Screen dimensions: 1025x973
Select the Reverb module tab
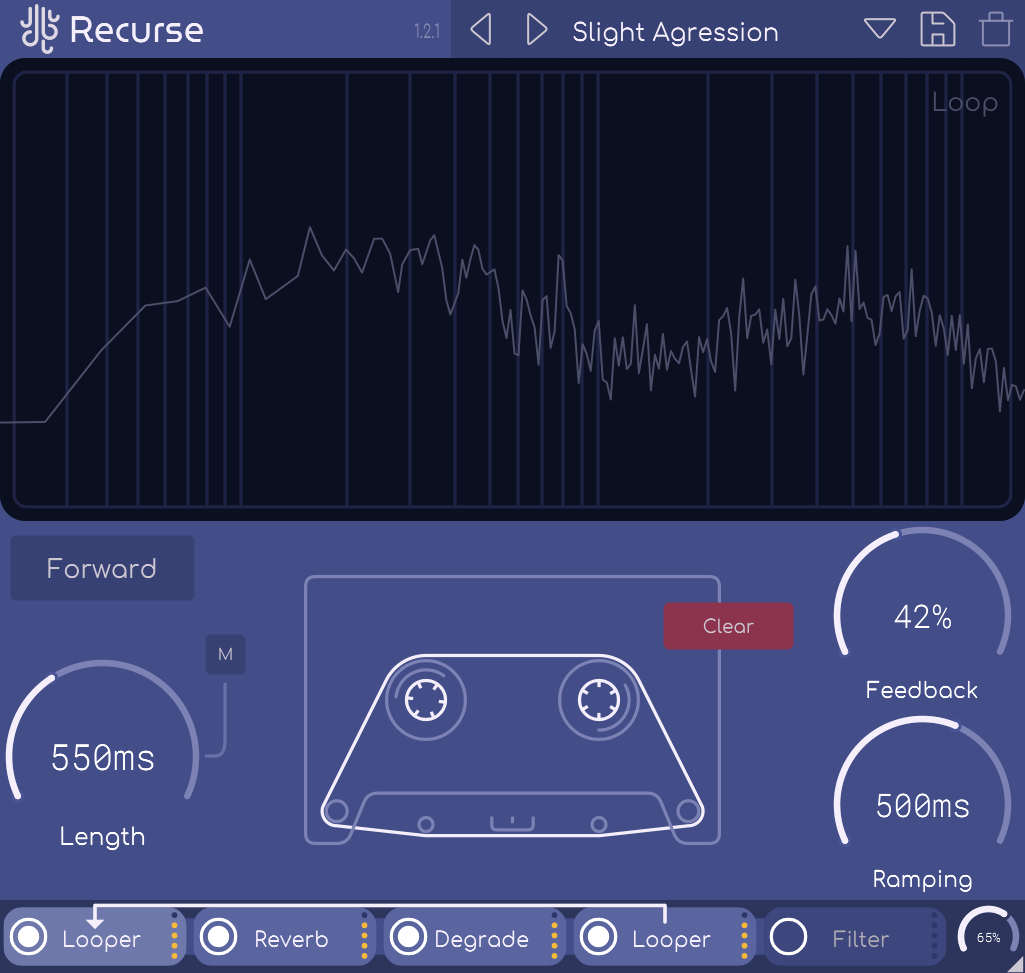coord(285,936)
